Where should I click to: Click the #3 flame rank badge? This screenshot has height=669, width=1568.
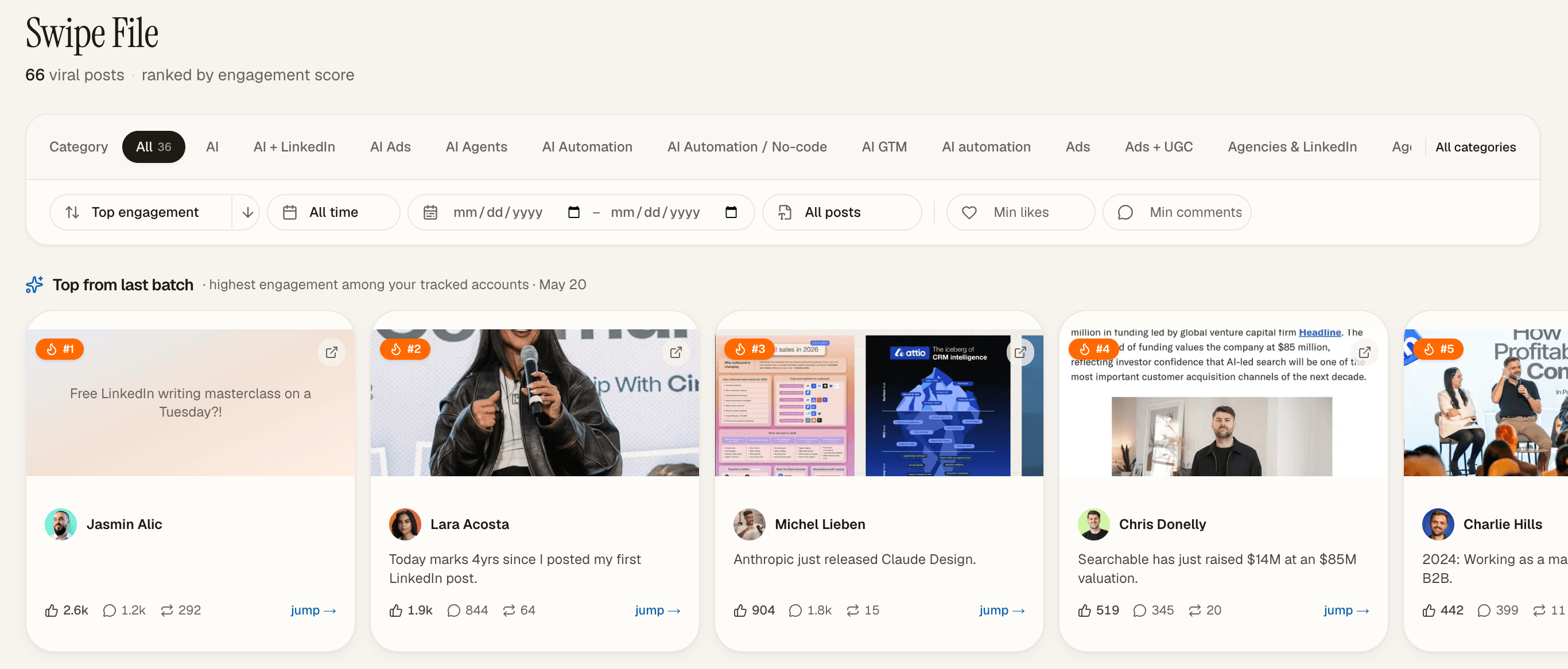(750, 349)
